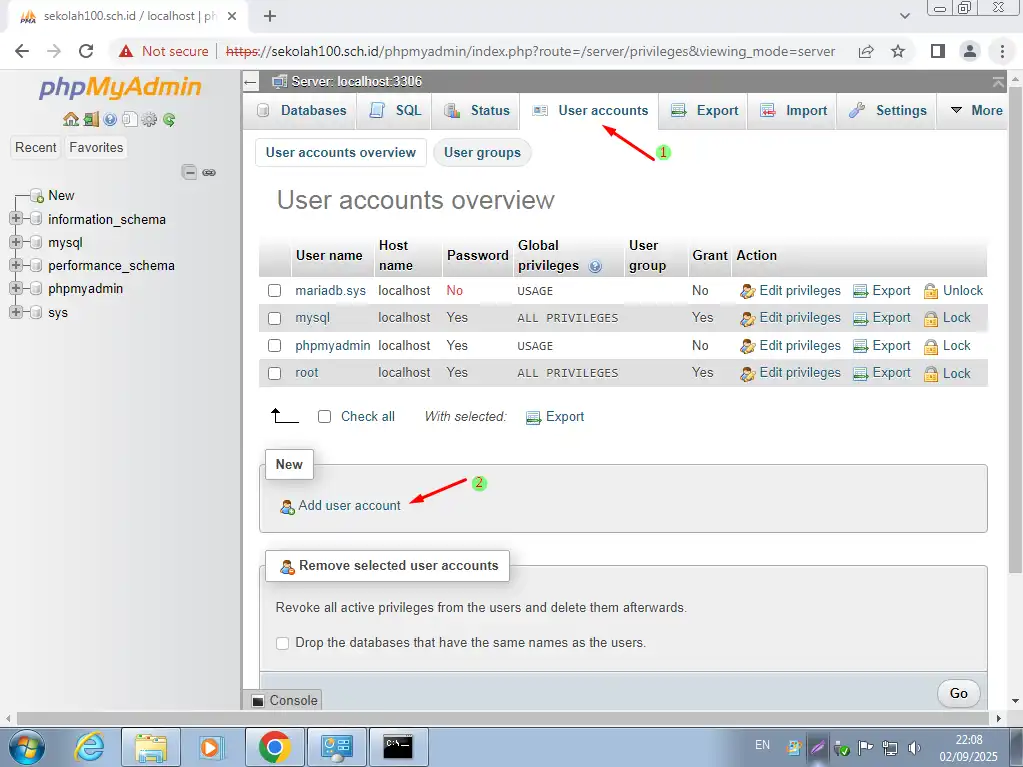Screen dimensions: 1023x767
Task: Click the horizontal scrollbar at bottom
Action: [501, 718]
